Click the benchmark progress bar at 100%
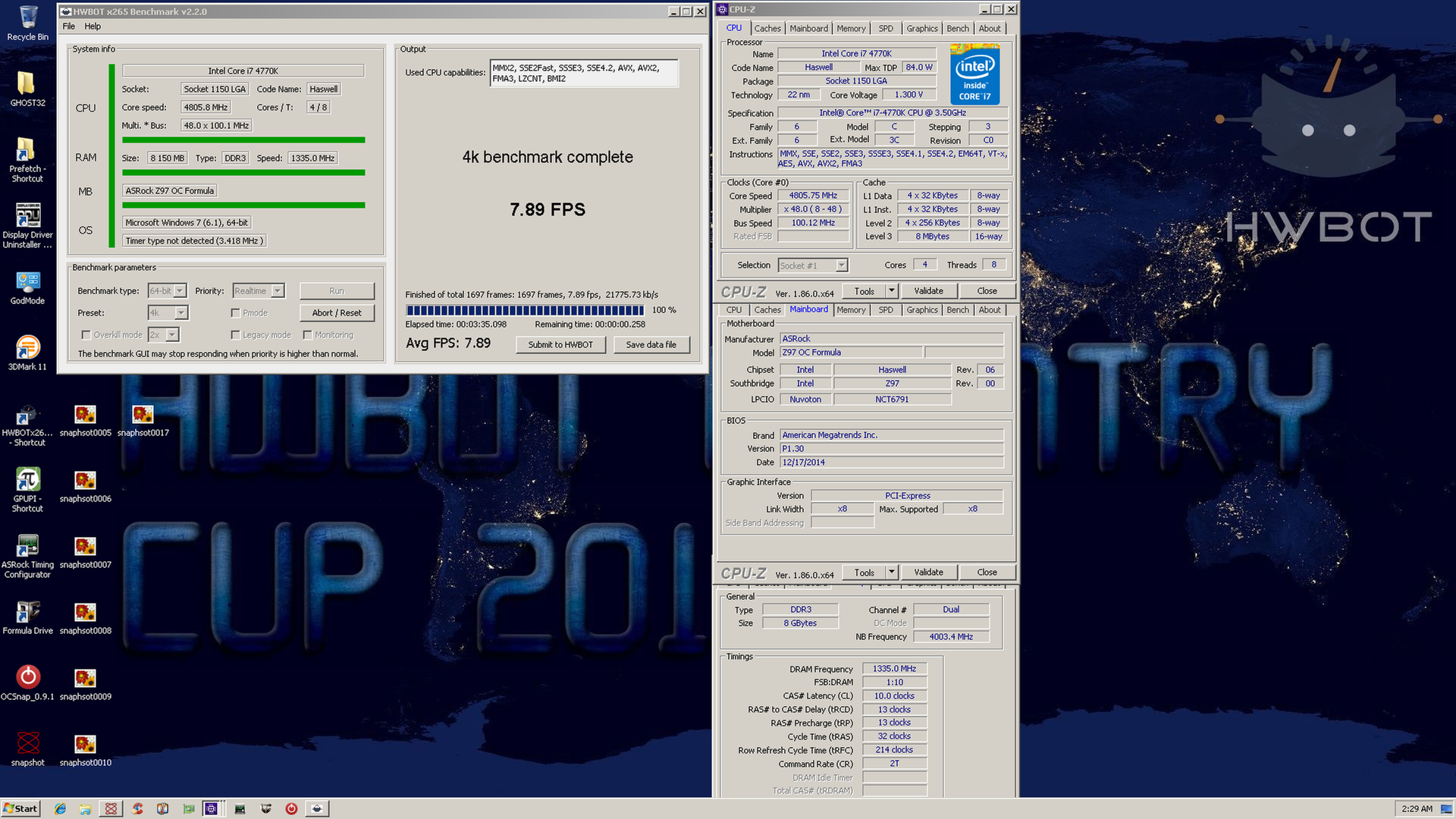1456x819 pixels. pos(525,310)
